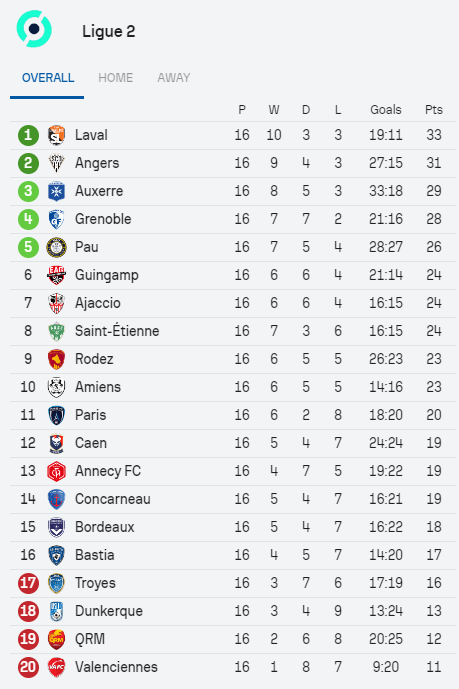459x689 pixels.
Task: Open the Grenoble team link
Action: (x=103, y=219)
